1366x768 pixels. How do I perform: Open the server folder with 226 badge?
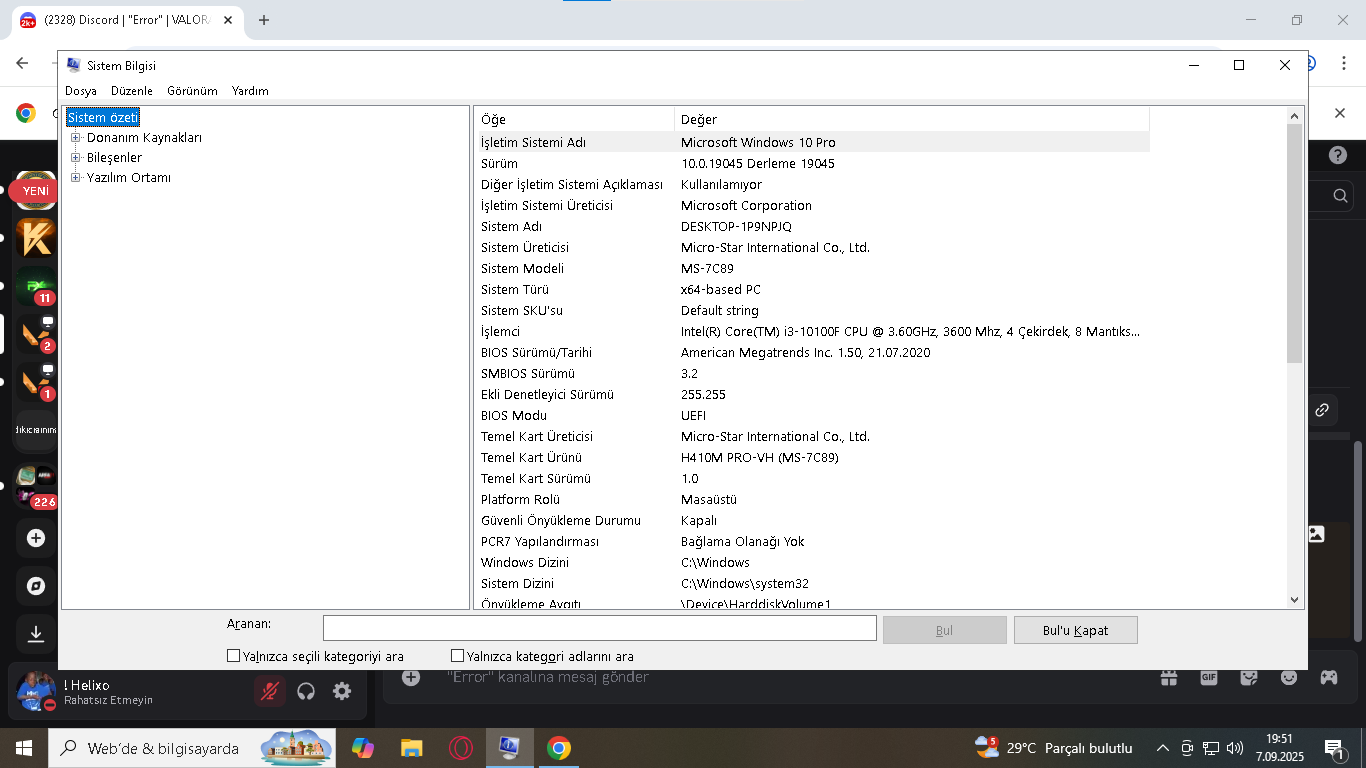point(37,486)
